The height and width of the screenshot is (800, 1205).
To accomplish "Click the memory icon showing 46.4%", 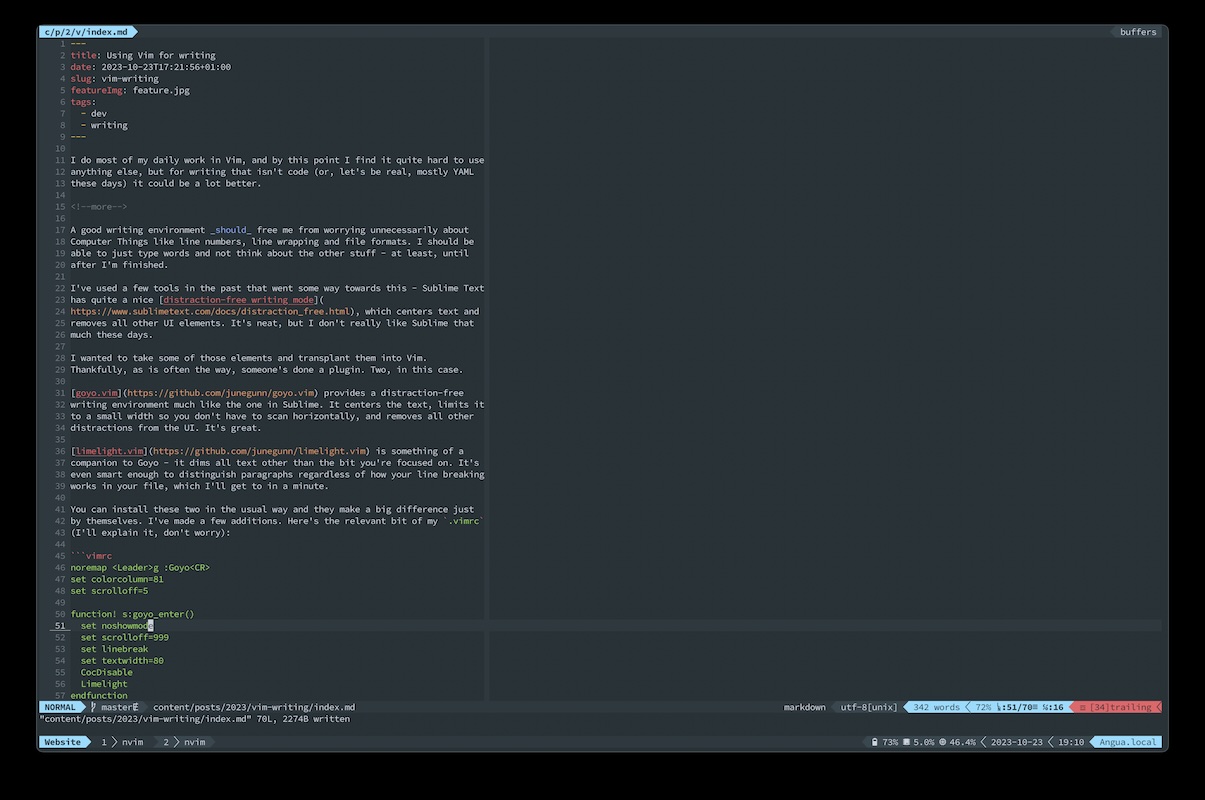I will (942, 742).
